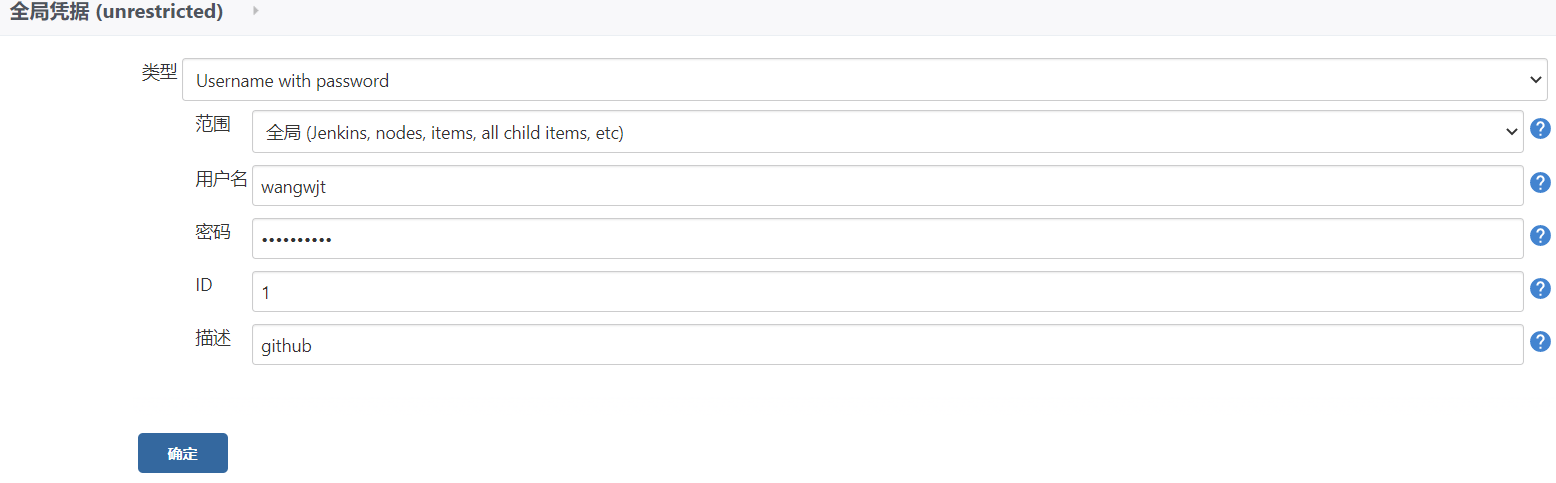Click the 类型 label text
1556x483 pixels.
tap(159, 72)
